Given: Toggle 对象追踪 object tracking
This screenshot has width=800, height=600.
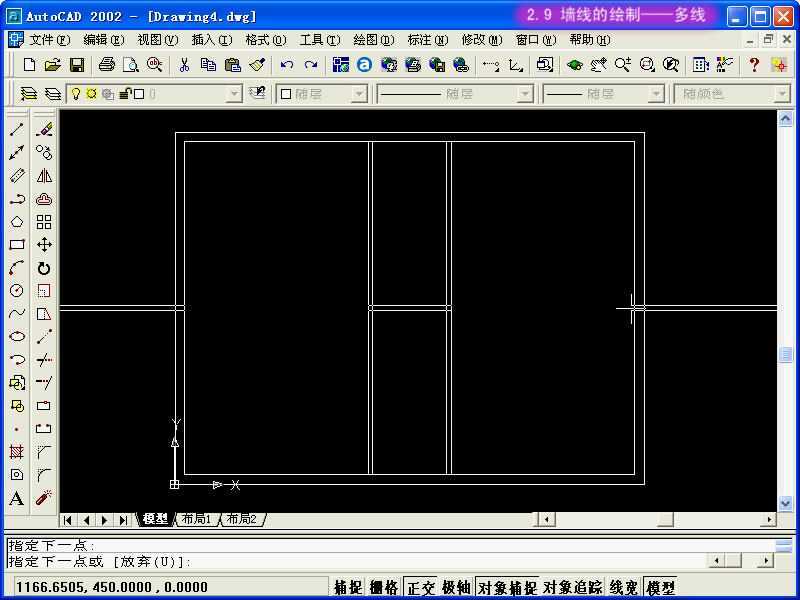Looking at the screenshot, I should click(x=572, y=587).
